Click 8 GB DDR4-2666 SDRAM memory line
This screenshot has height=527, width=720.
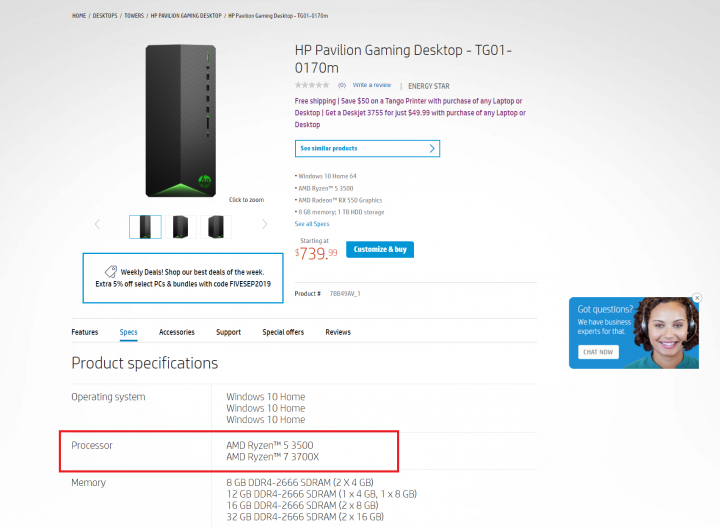pyautogui.click(x=300, y=482)
